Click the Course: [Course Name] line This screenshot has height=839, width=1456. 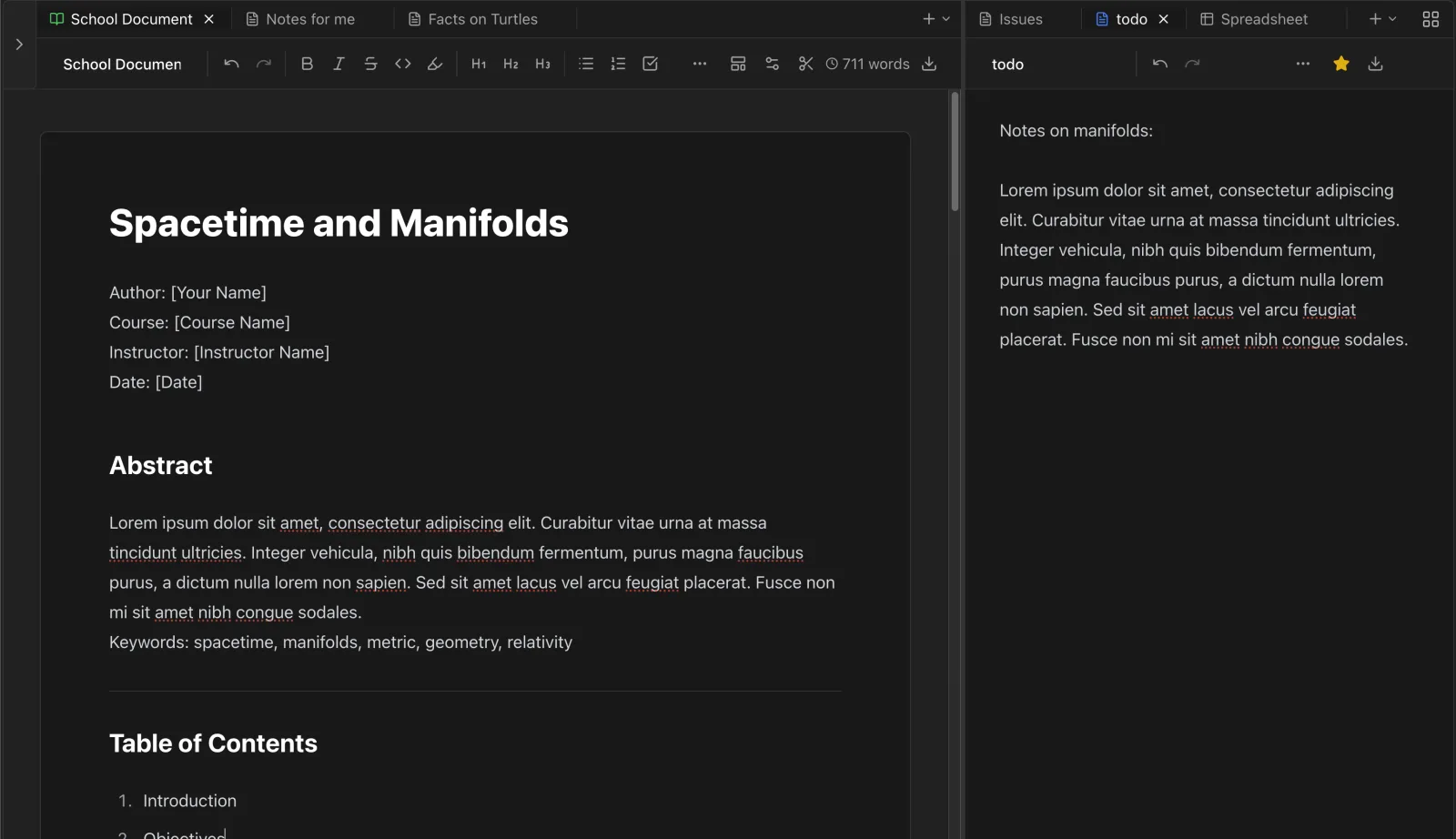(x=199, y=322)
